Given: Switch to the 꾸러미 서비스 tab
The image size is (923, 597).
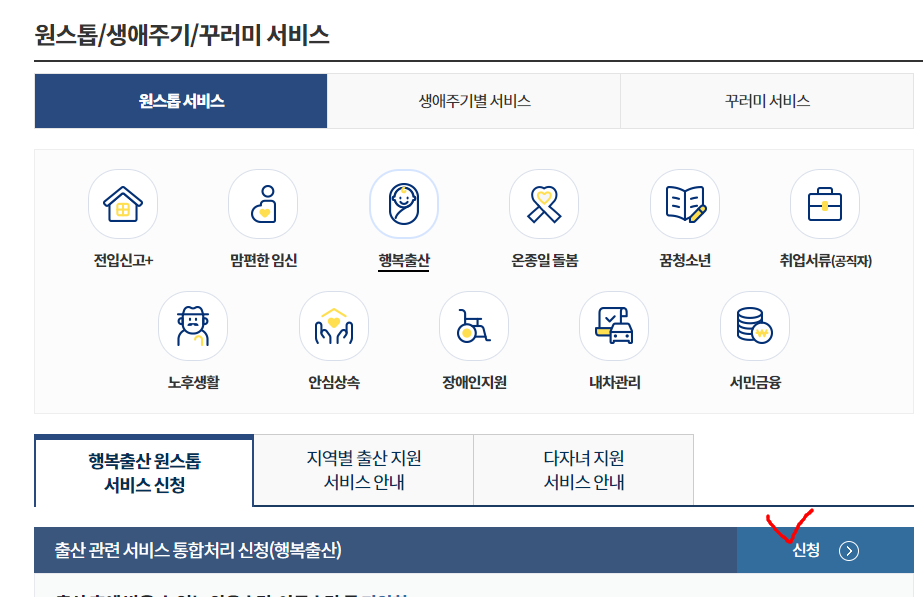Looking at the screenshot, I should tap(770, 100).
